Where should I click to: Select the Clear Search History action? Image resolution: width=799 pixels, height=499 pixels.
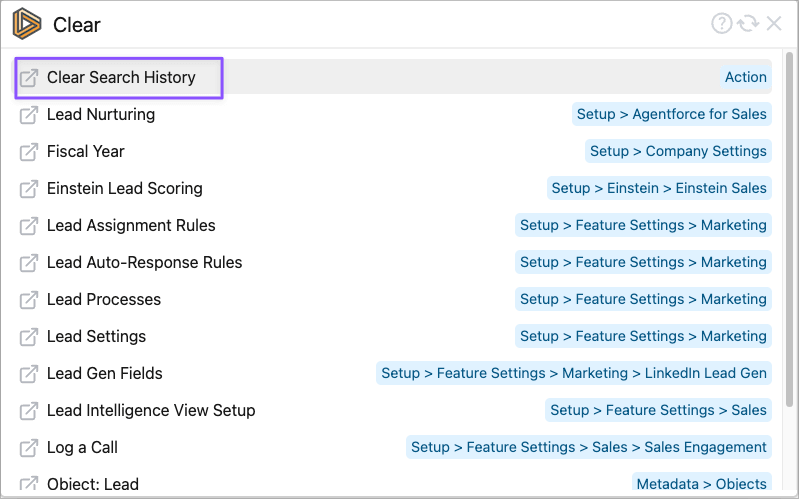click(x=121, y=78)
